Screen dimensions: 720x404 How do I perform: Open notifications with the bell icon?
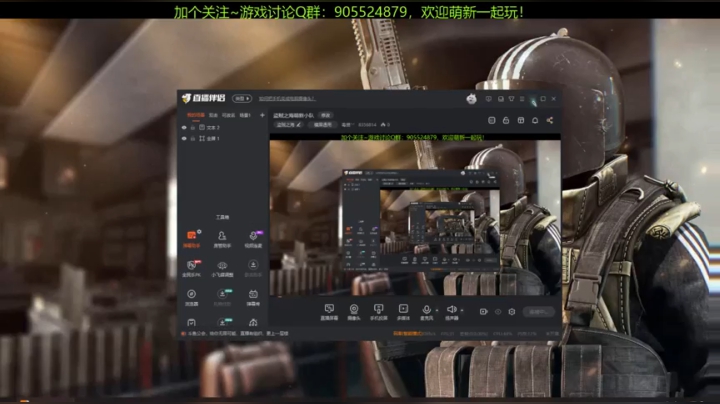[535, 120]
